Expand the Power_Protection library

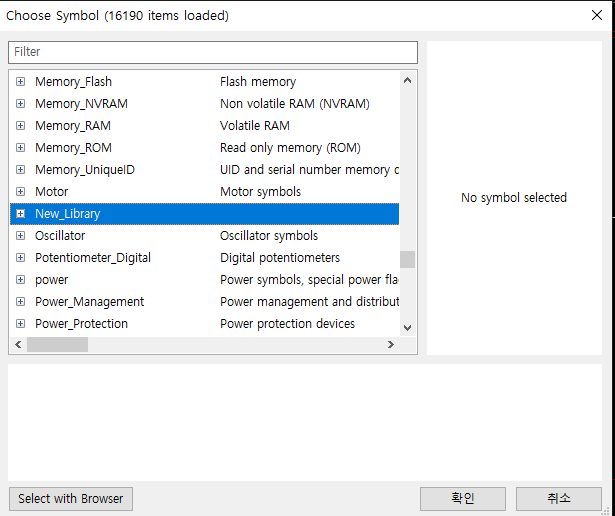click(20, 323)
